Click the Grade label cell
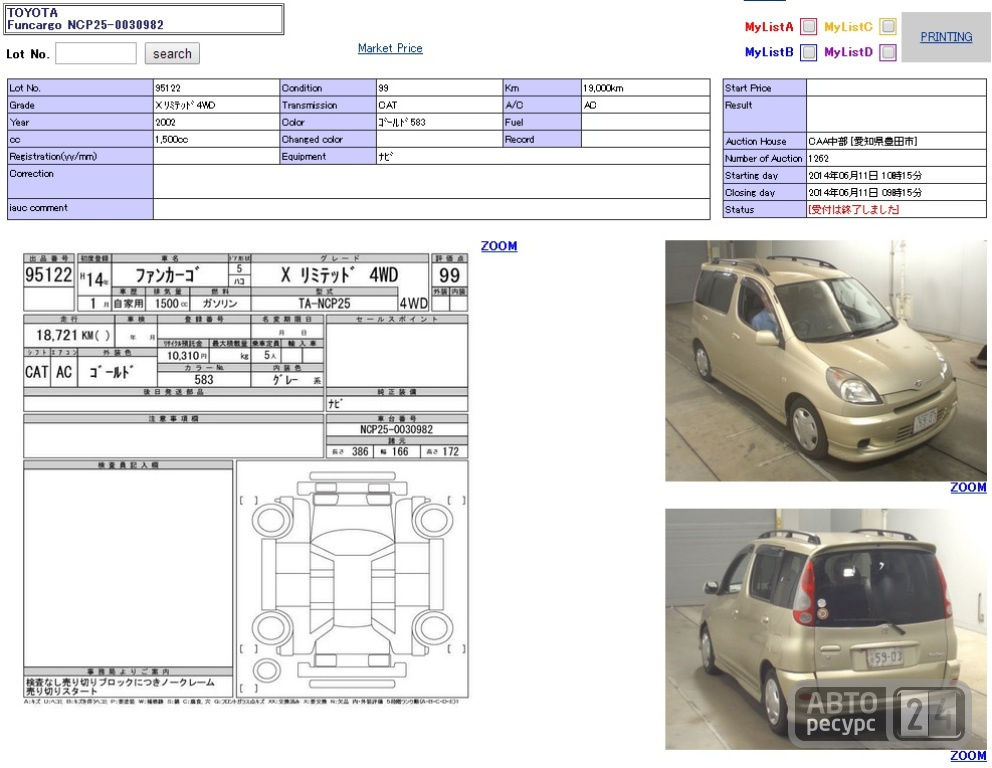 tap(80, 105)
